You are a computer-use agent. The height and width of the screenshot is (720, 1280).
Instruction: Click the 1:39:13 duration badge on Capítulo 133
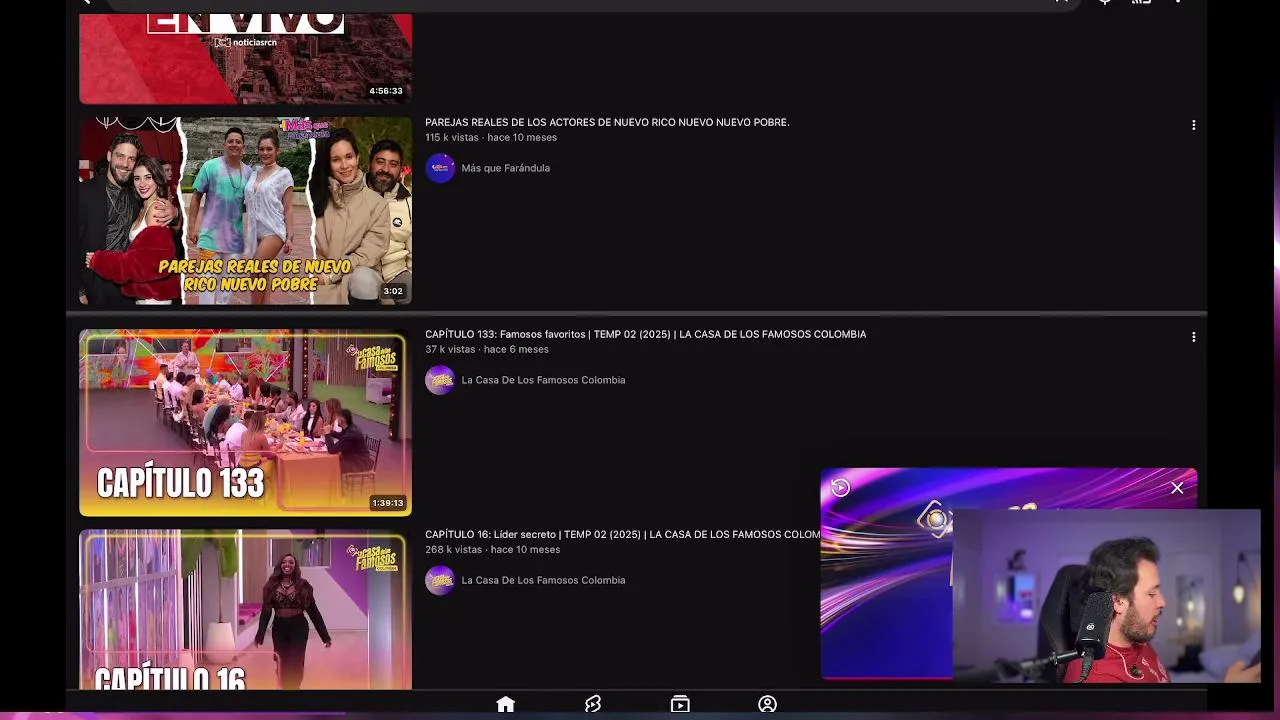click(387, 503)
